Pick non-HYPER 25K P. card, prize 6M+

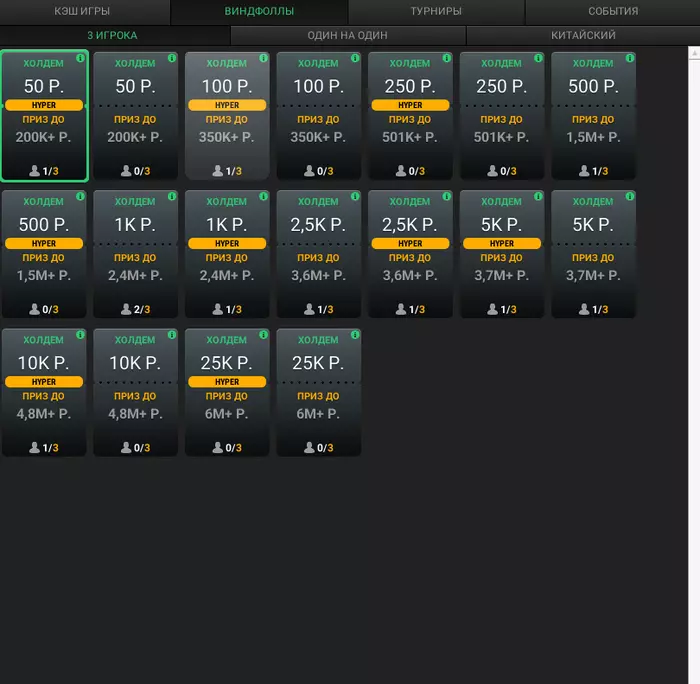pyautogui.click(x=319, y=393)
